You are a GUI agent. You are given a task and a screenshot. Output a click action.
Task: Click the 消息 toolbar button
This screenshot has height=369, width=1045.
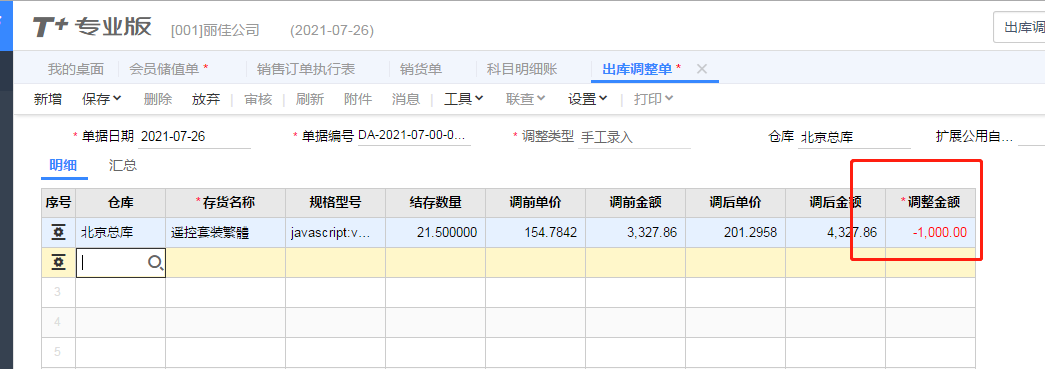coord(406,99)
